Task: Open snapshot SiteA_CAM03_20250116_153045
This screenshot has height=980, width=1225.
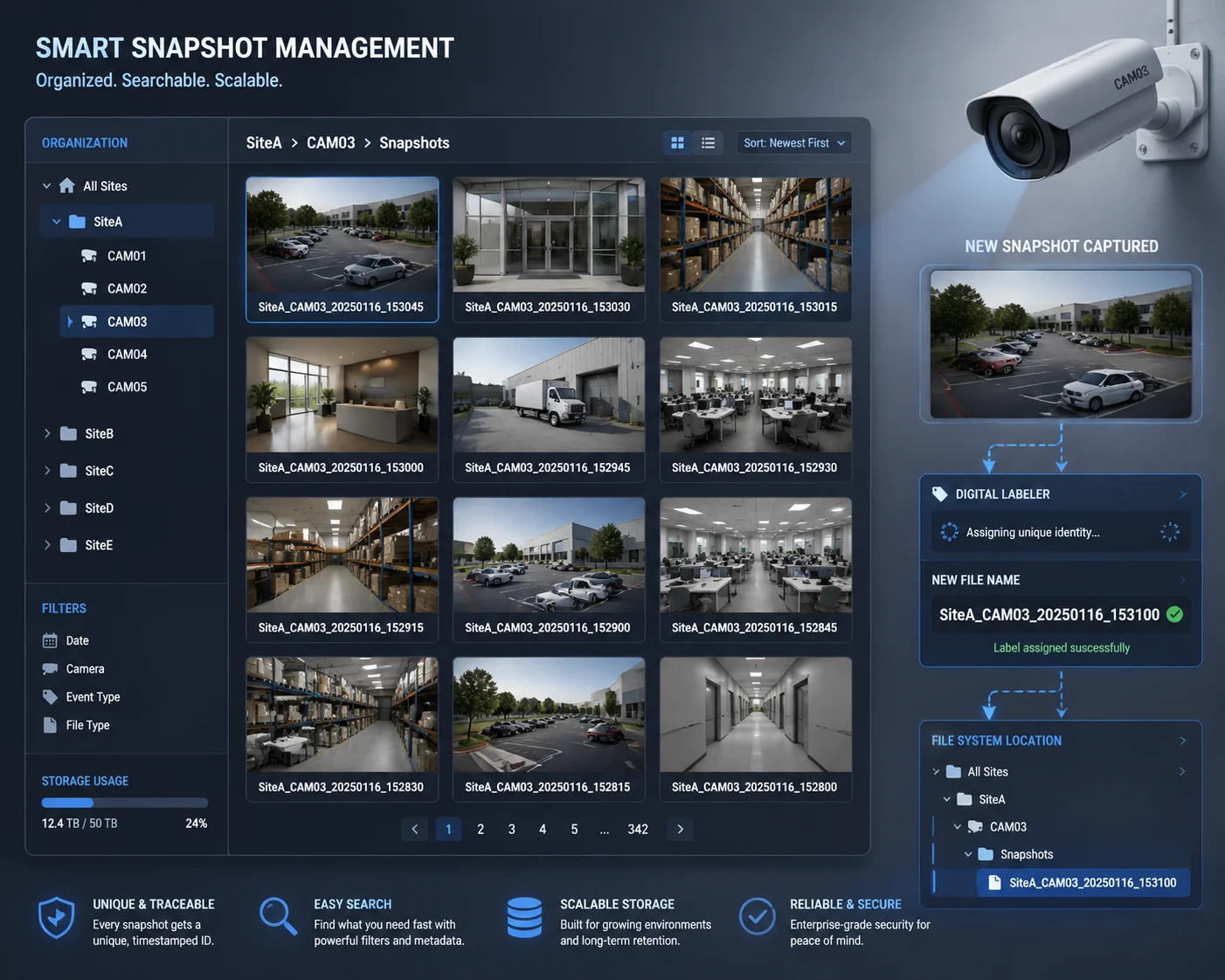Action: click(342, 249)
